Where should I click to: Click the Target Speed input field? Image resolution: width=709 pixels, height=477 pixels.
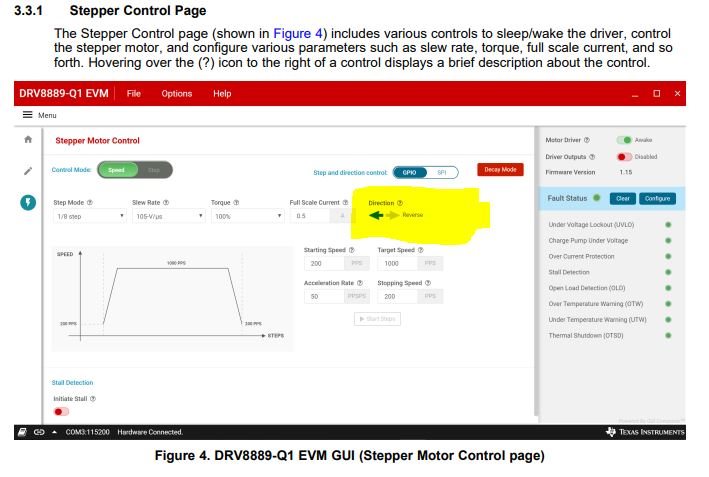398,263
